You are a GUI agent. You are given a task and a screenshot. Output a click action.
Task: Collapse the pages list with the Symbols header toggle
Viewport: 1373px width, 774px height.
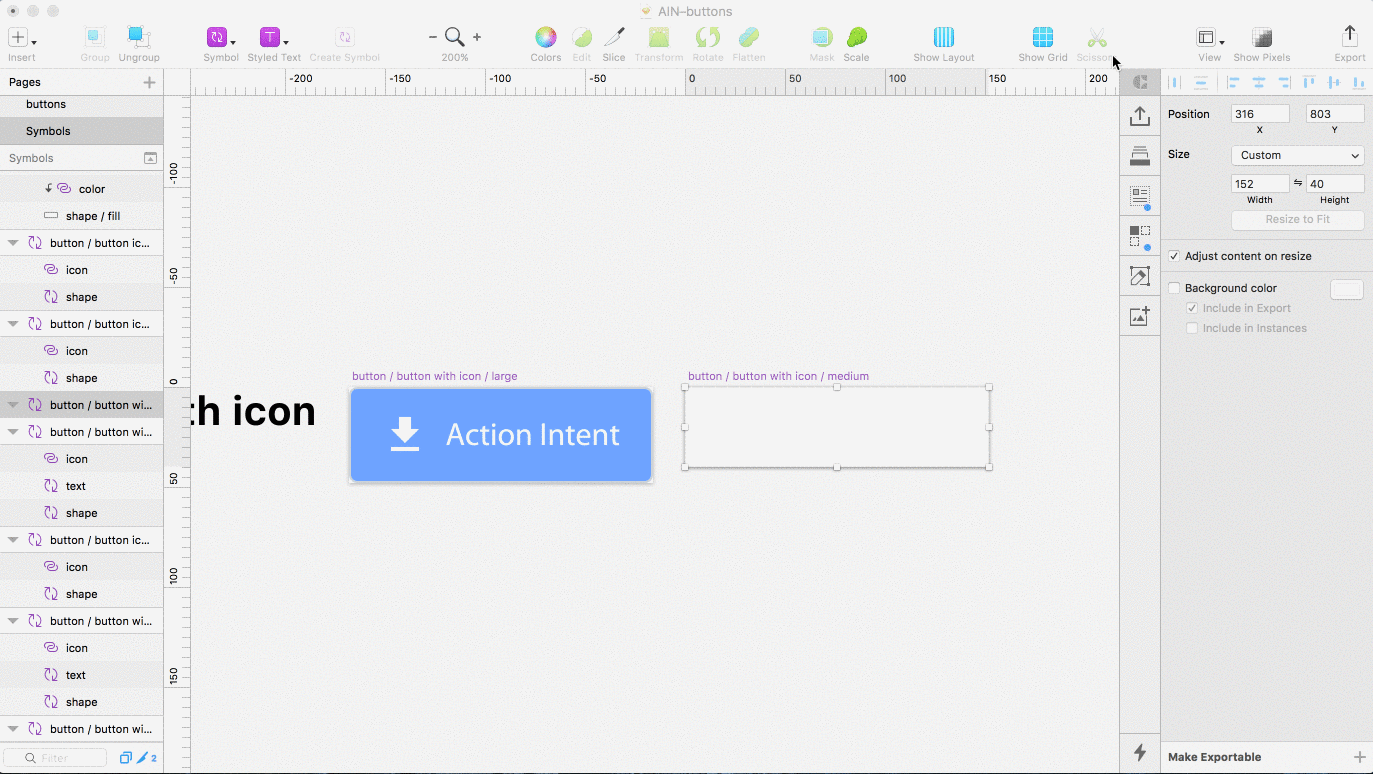[x=150, y=158]
